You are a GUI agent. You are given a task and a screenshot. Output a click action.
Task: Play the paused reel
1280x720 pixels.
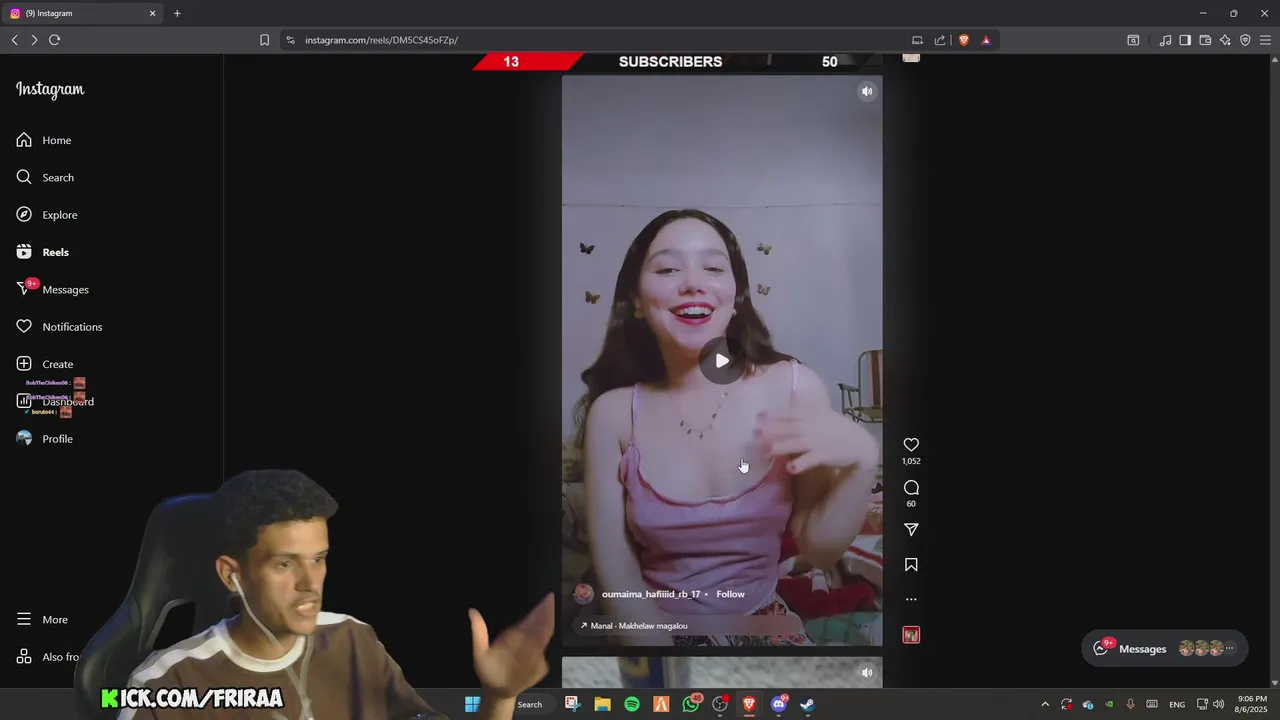coord(722,361)
